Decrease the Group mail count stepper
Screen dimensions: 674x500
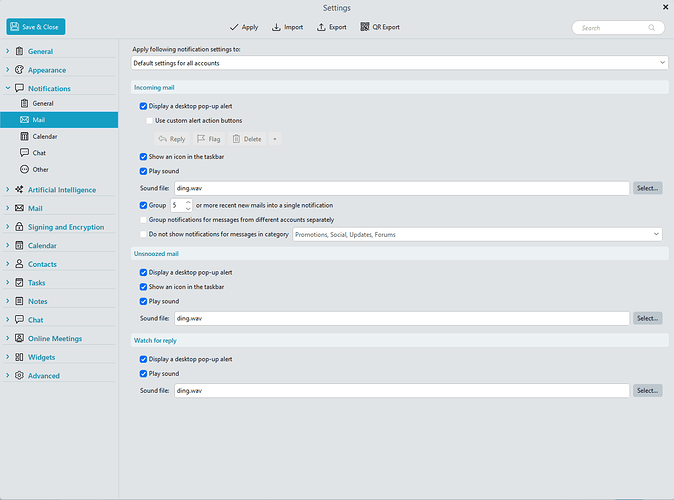tap(188, 209)
